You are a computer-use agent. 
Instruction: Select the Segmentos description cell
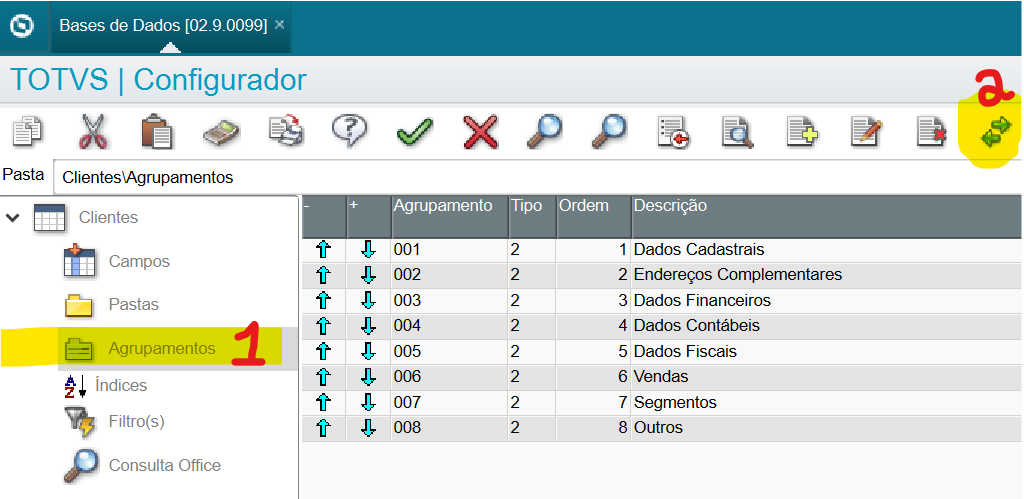coord(827,402)
